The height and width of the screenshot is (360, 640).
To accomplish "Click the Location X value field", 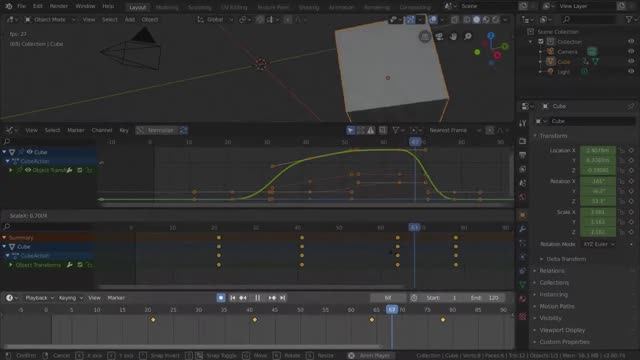I will coord(598,150).
